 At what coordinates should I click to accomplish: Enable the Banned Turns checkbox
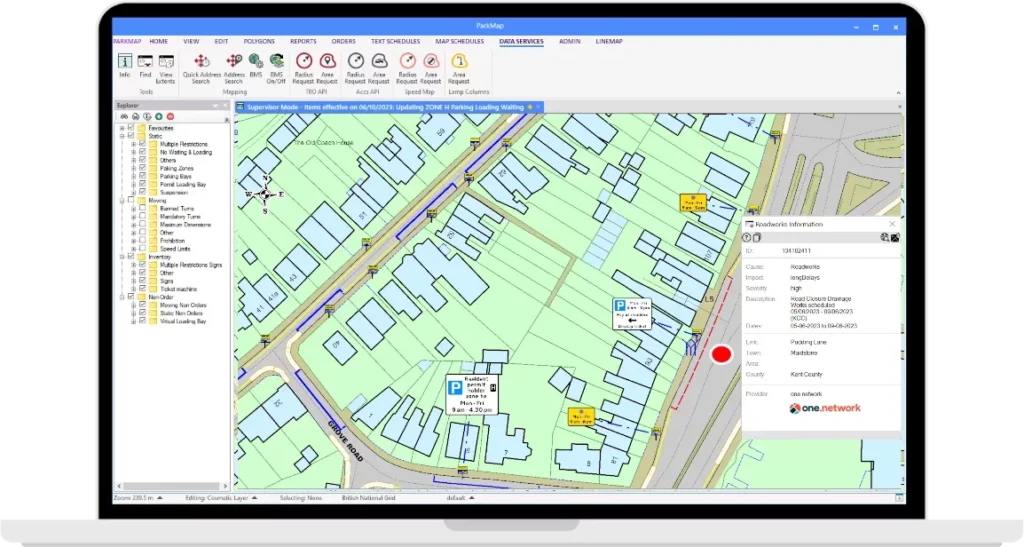[x=142, y=208]
